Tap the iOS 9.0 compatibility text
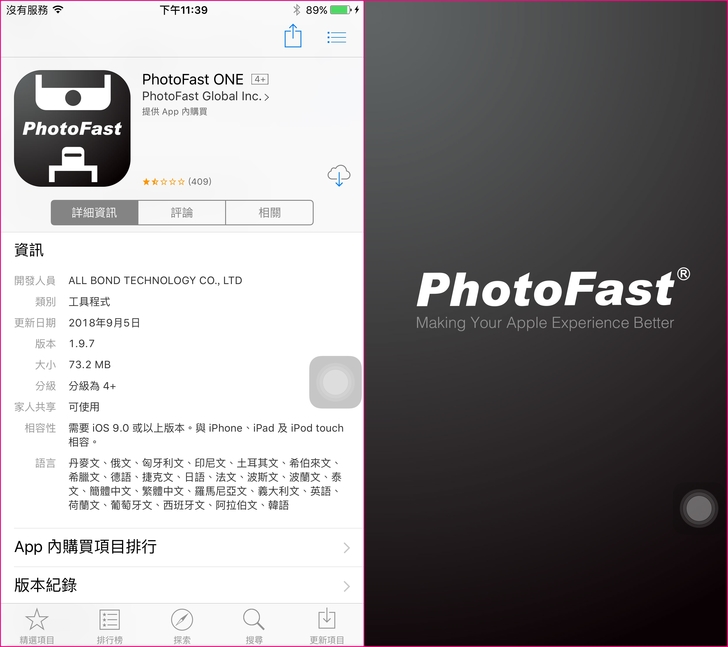Image resolution: width=728 pixels, height=647 pixels. click(206, 434)
